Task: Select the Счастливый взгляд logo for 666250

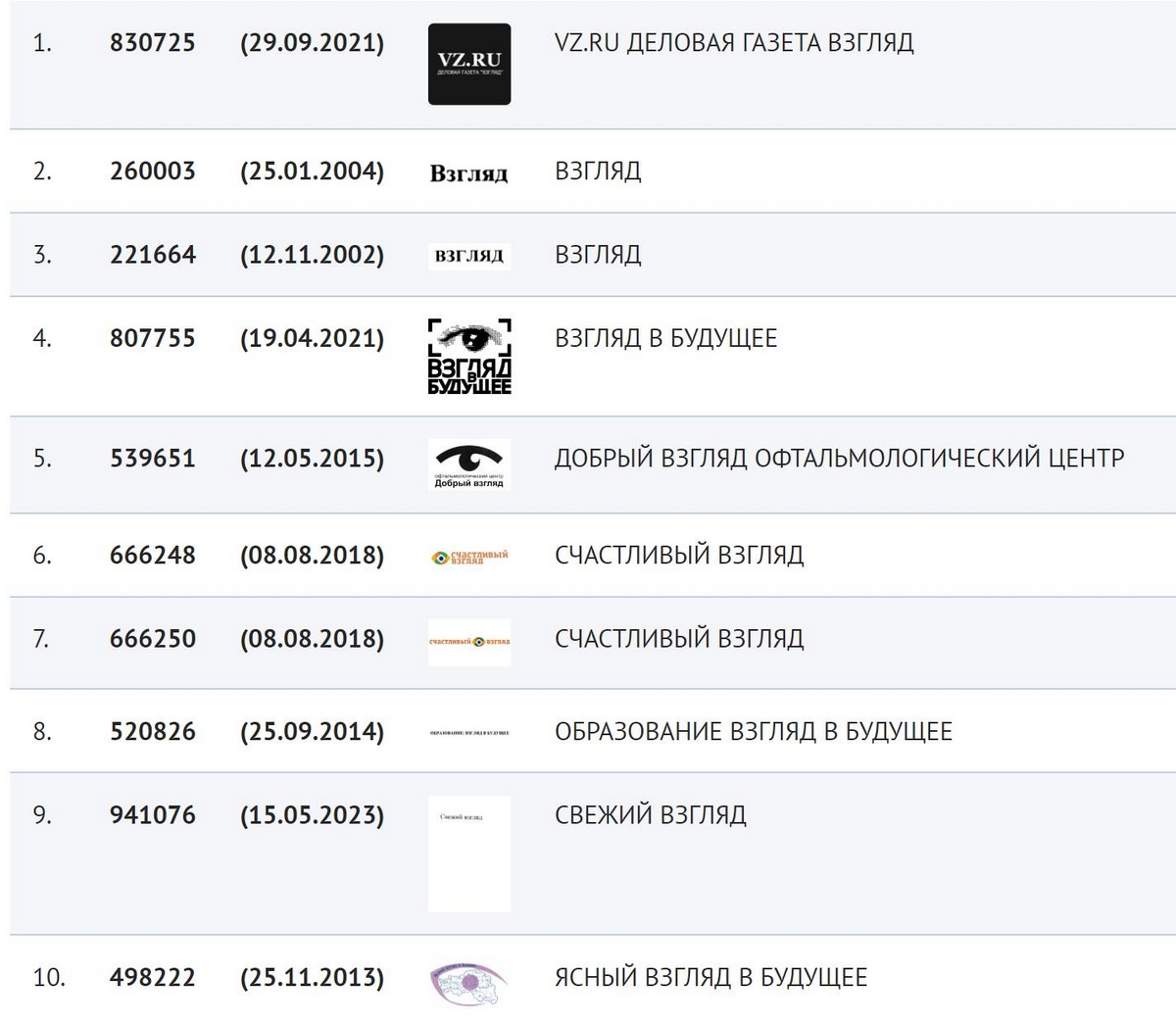Action: (x=469, y=642)
